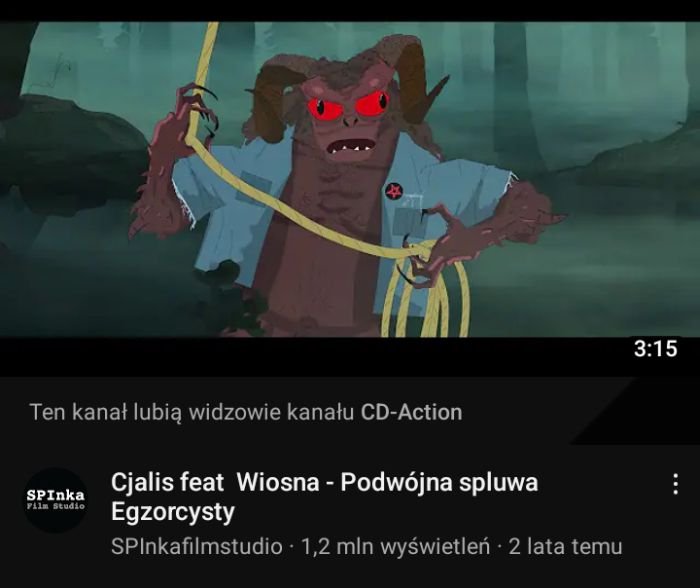Click the word Egzorcysty in the title
Screen dimensions: 700x588
pos(173,512)
